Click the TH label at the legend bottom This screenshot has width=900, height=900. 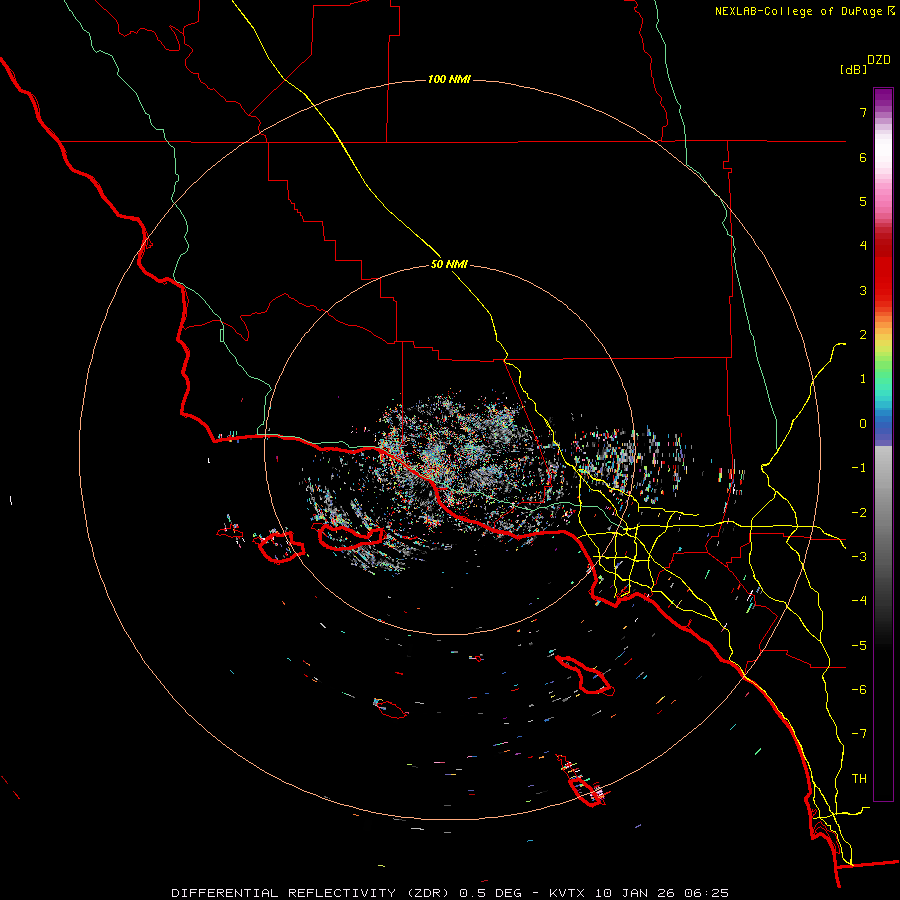pos(859,778)
